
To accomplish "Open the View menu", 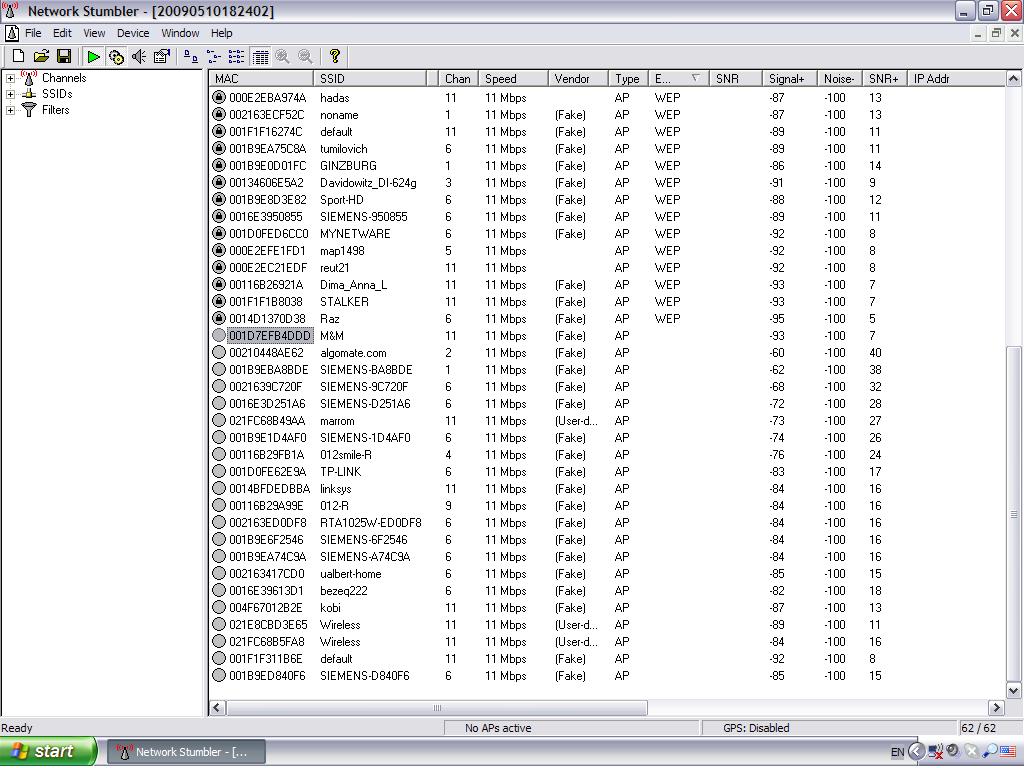I will 94,33.
